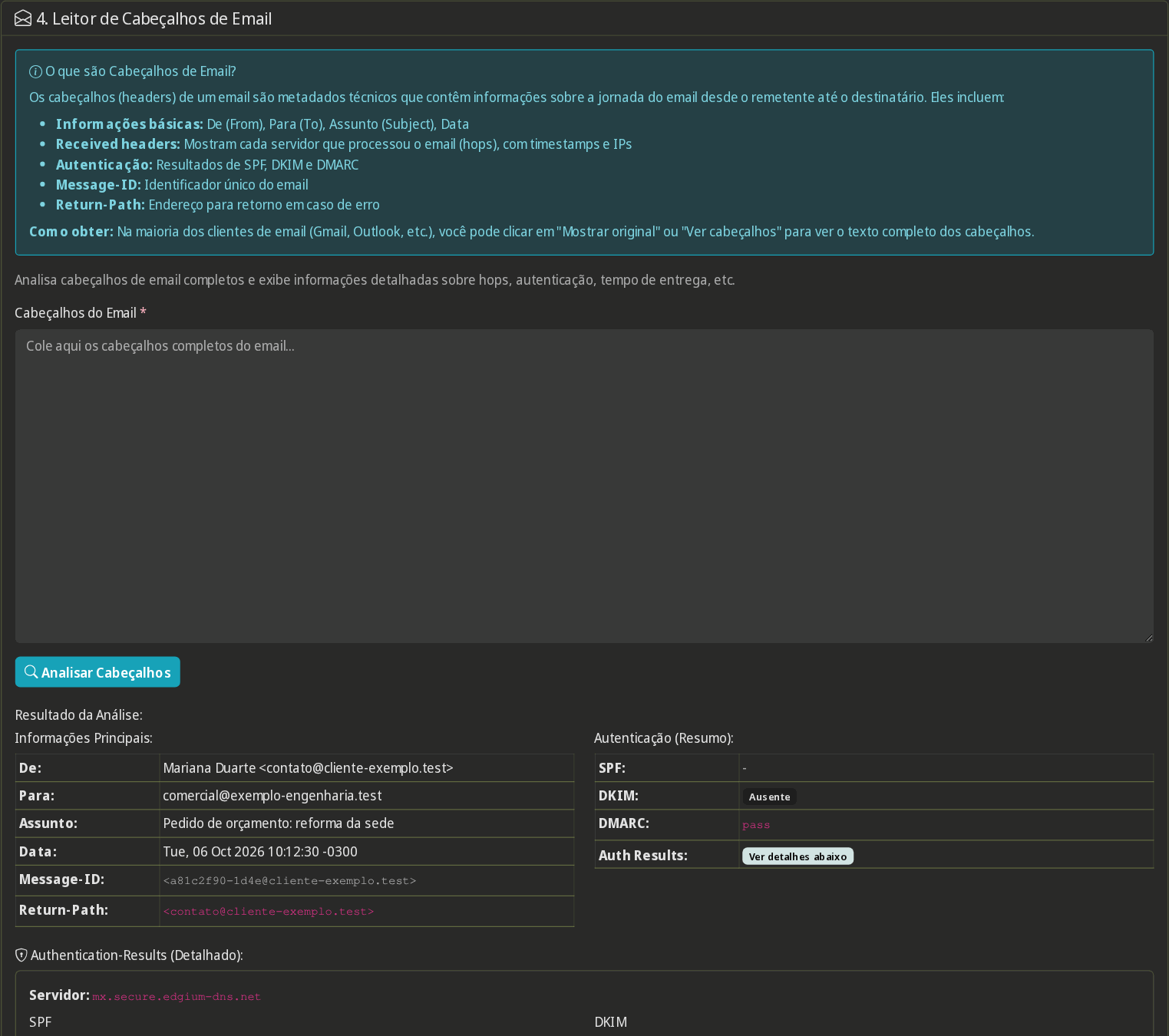Click the 'Auth Results:' row label

point(643,856)
